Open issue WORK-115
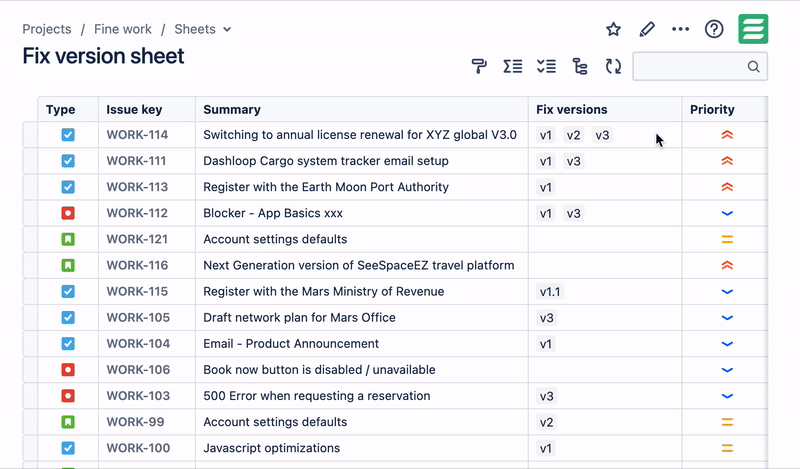Viewport: 800px width, 469px height. click(x=137, y=291)
